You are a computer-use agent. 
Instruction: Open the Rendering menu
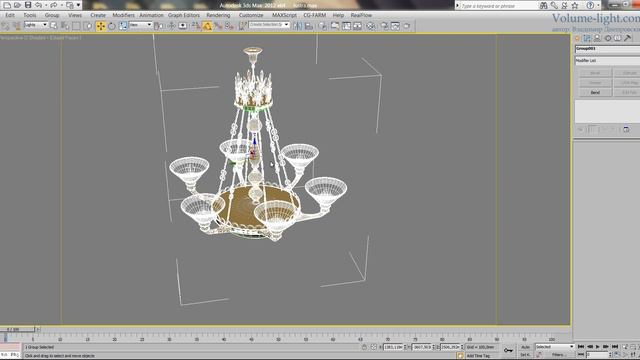coord(218,15)
